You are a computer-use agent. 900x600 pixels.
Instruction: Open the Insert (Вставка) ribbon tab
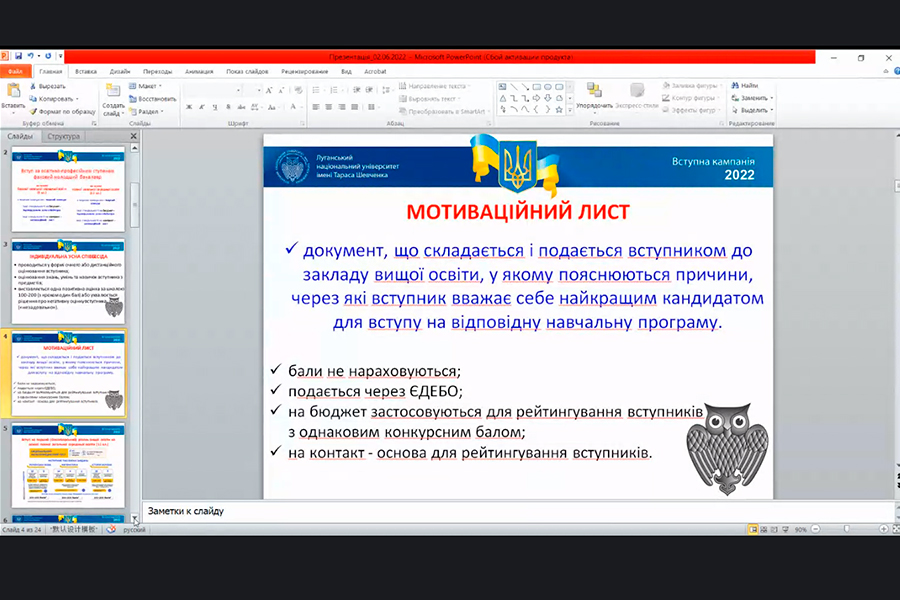86,71
